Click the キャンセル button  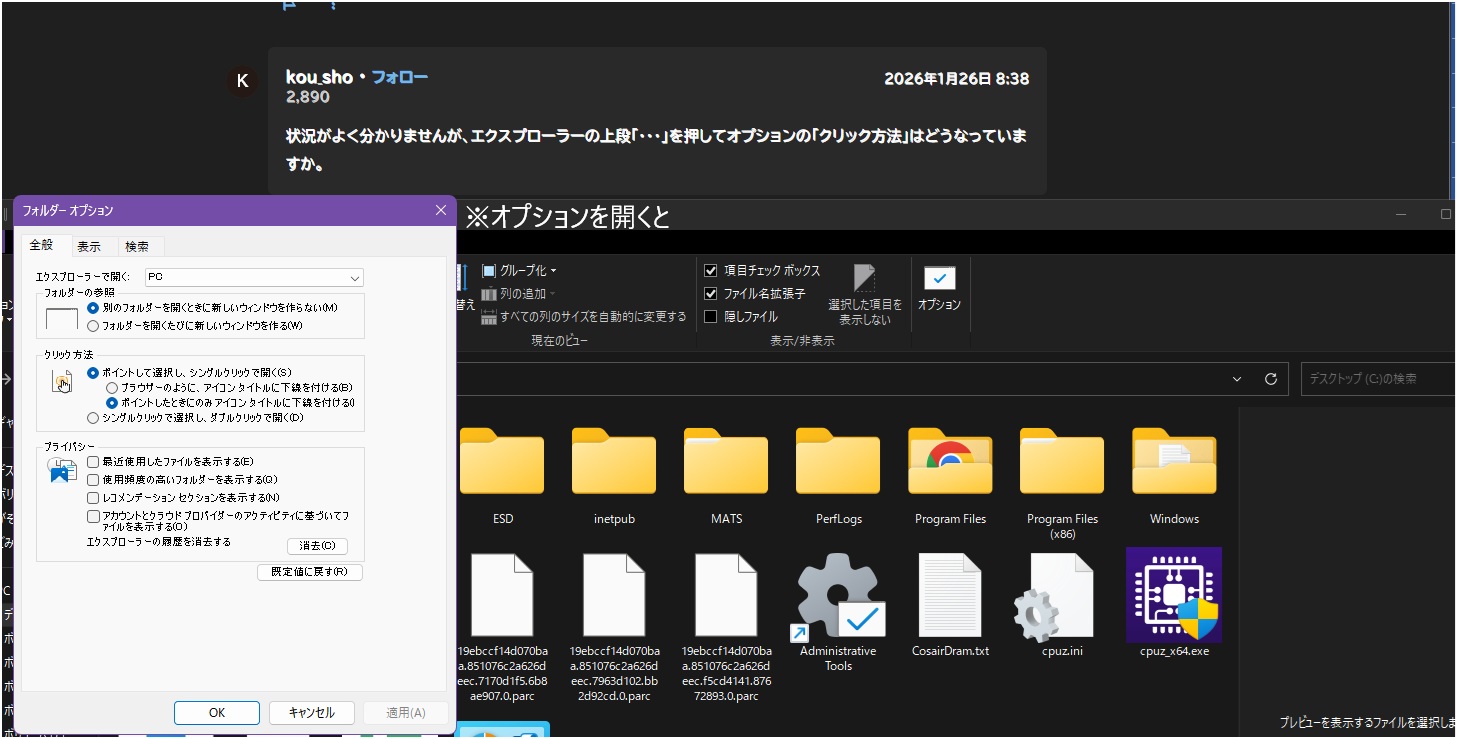pyautogui.click(x=312, y=713)
